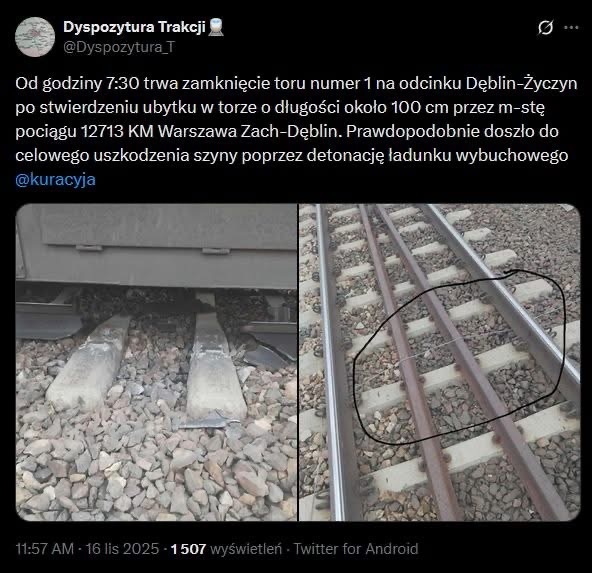Click the tweet text starting Od godziny 7:30
592x573 pixels.
click(296, 119)
